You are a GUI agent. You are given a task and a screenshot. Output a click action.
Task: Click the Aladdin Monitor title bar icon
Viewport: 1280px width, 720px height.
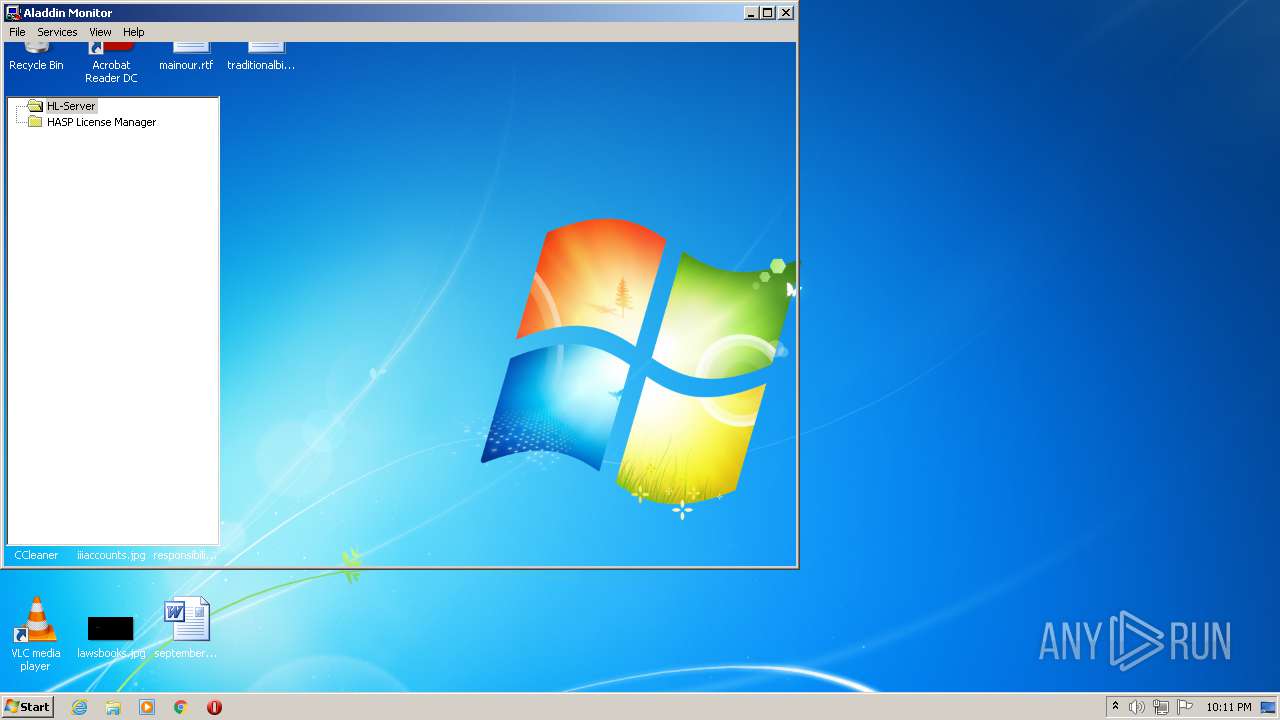[x=13, y=13]
